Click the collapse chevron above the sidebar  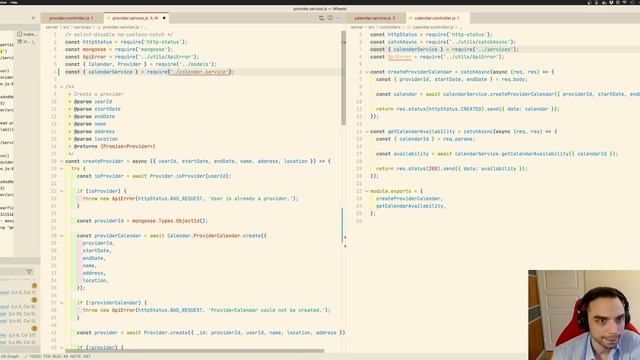click(33, 18)
